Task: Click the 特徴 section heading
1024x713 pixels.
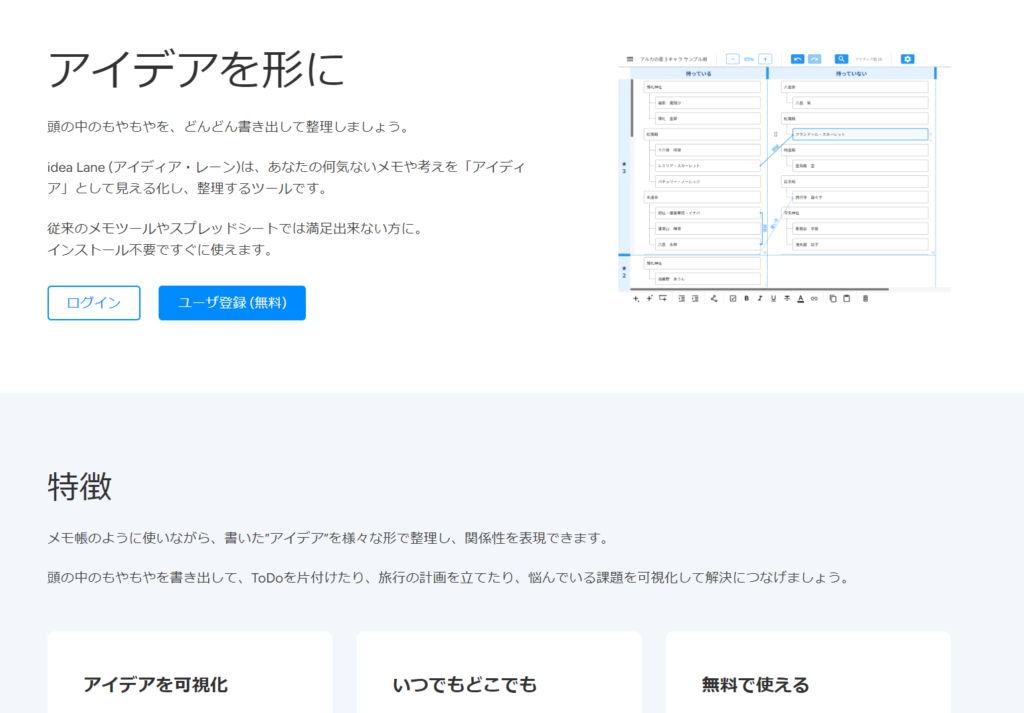Action: coord(80,486)
